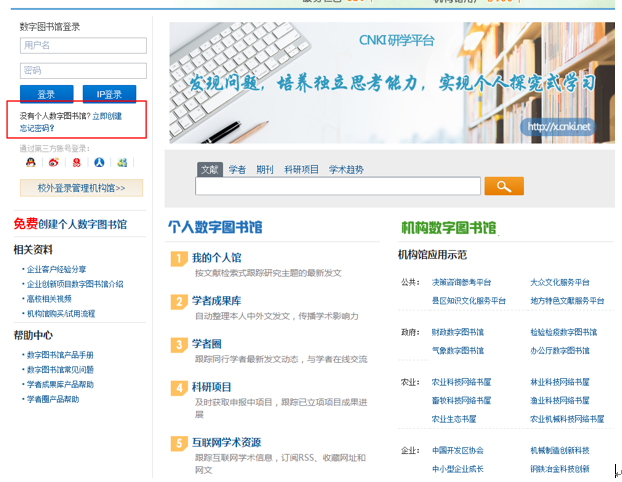This screenshot has height=482, width=622.
Task: Open 林业科技网络书屋 link
Action: pos(560,382)
